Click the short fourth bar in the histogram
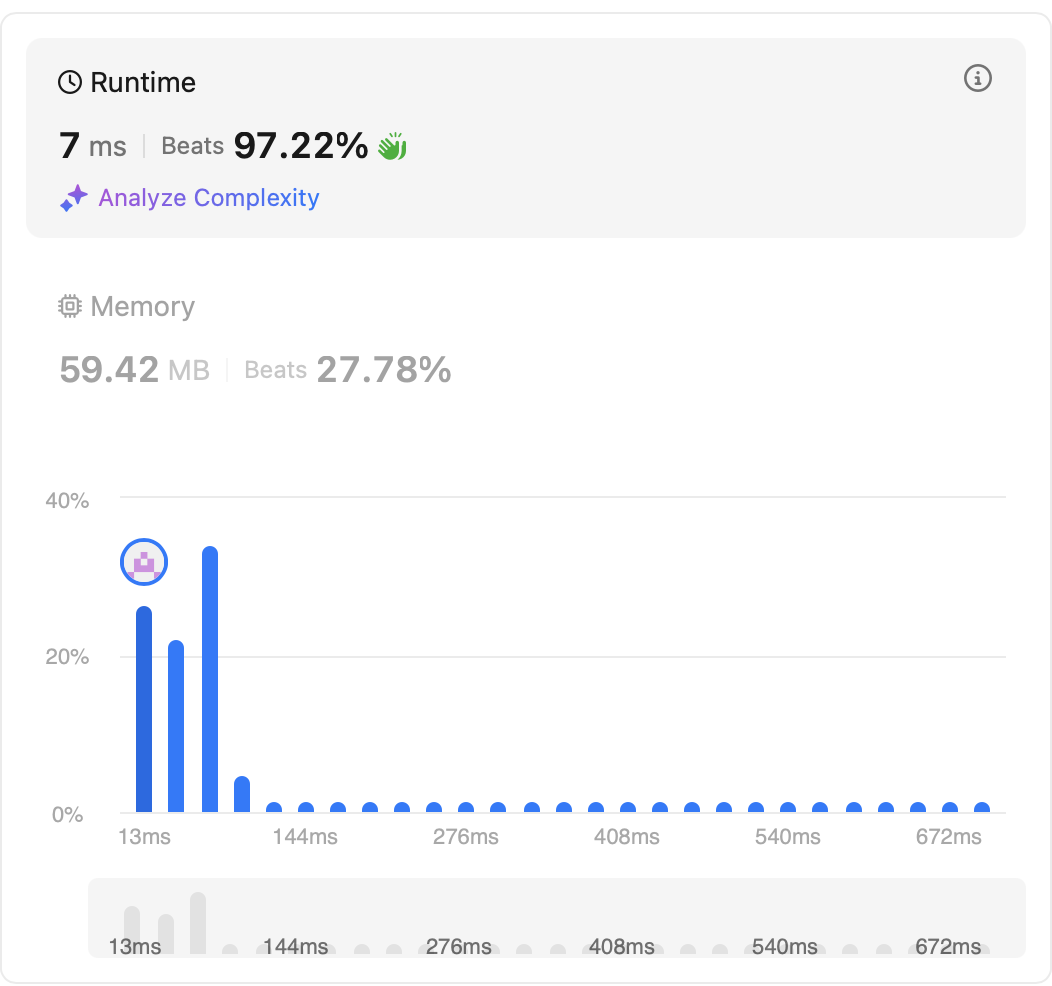 click(x=242, y=794)
